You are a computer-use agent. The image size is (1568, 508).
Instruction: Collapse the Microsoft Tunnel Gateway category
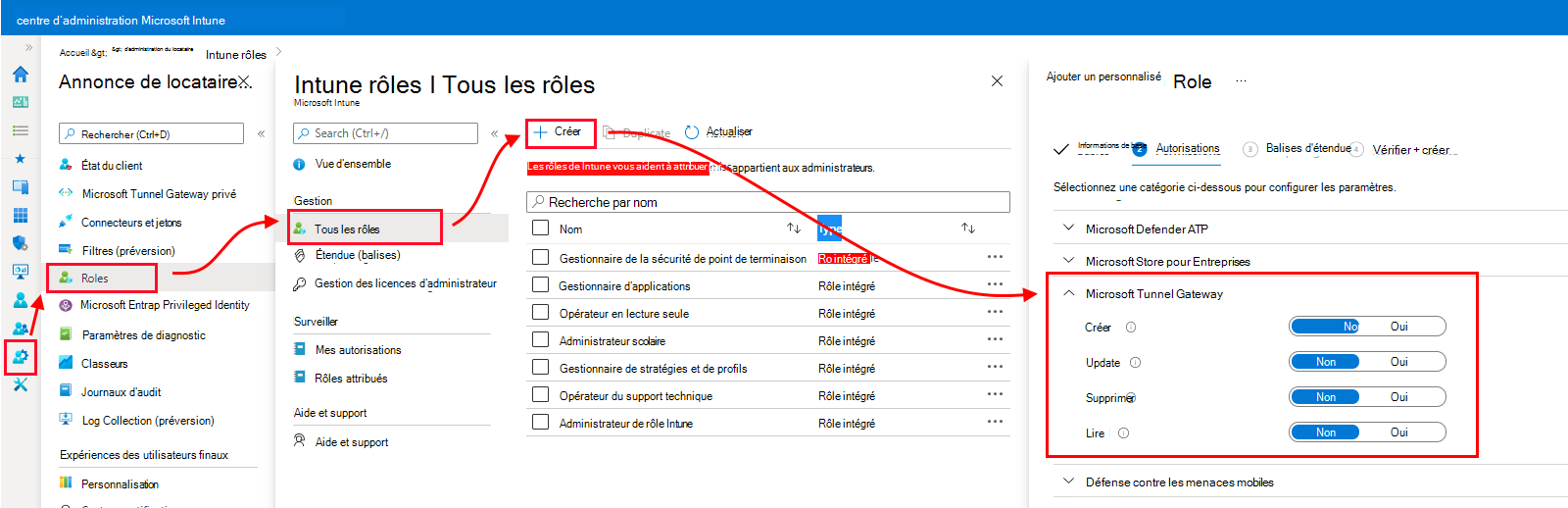pyautogui.click(x=1069, y=293)
